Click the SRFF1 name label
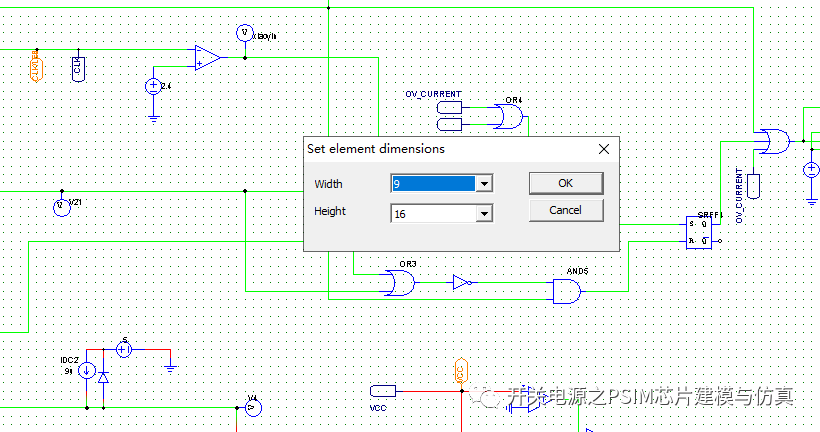 (x=710, y=214)
